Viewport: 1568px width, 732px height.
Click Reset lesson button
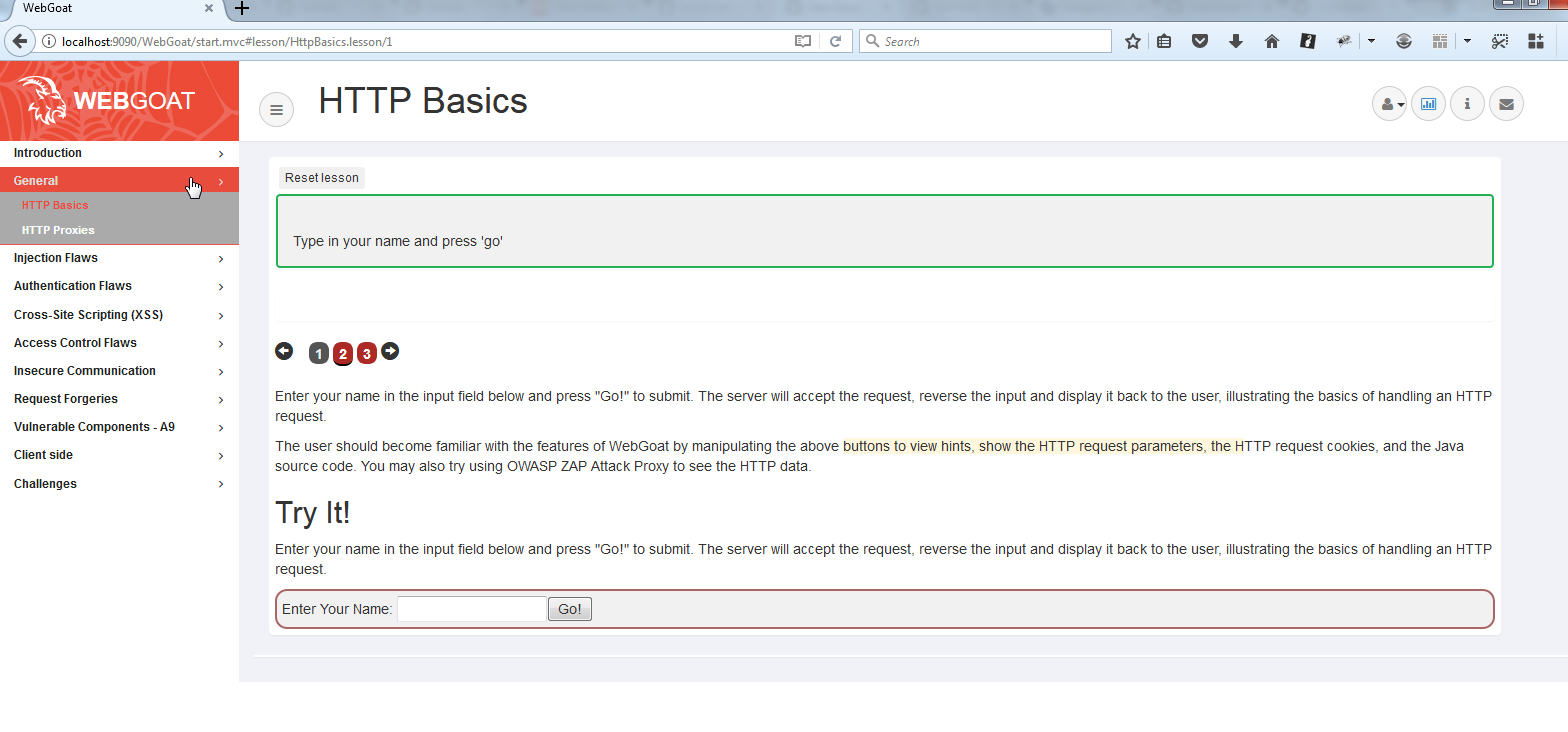click(x=322, y=178)
